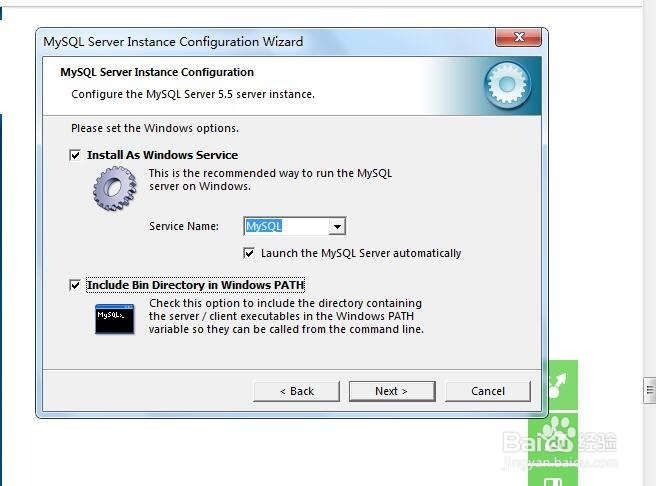This screenshot has height=486, width=656.
Task: Click the 'Check this option to include' description
Action: (x=286, y=316)
